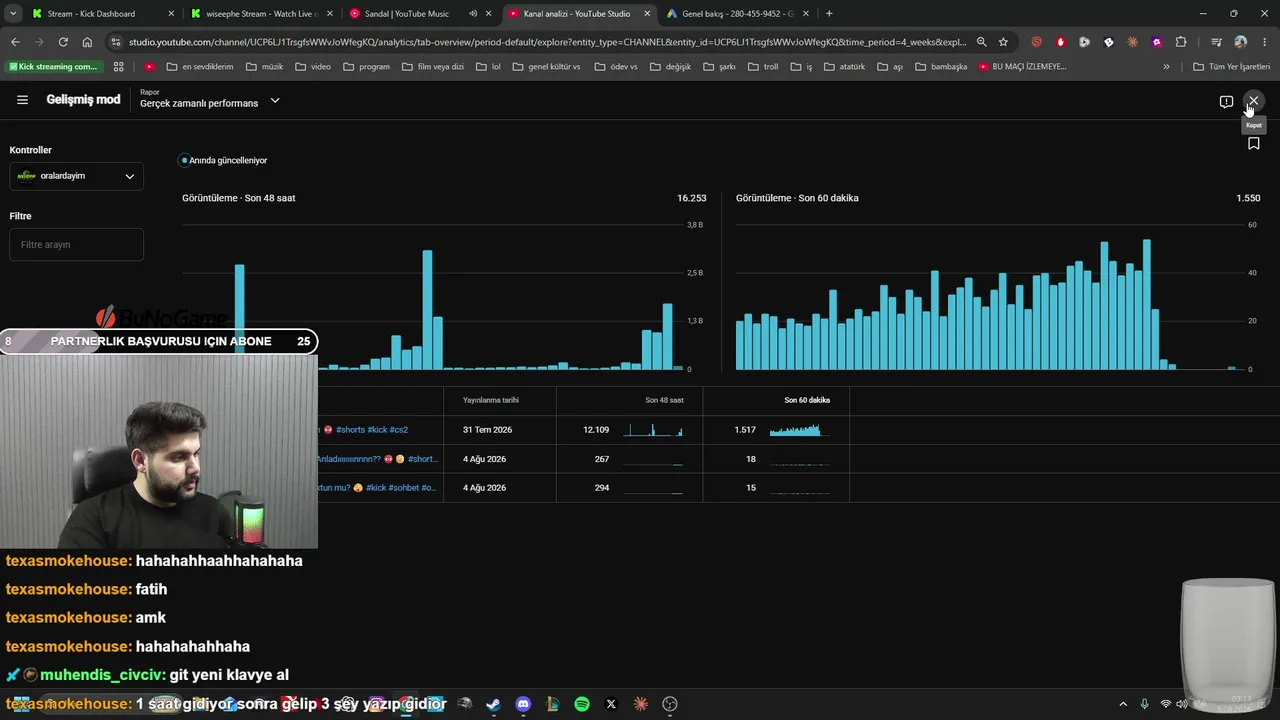This screenshot has height=720, width=1280.
Task: Open the black B extension icon
Action: tap(1109, 42)
